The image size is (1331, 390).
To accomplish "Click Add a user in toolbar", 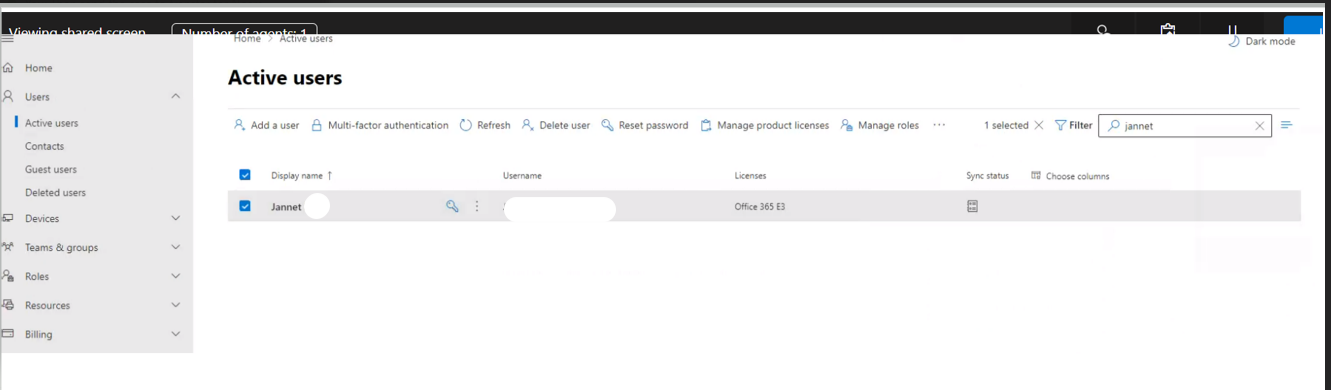I will [266, 125].
